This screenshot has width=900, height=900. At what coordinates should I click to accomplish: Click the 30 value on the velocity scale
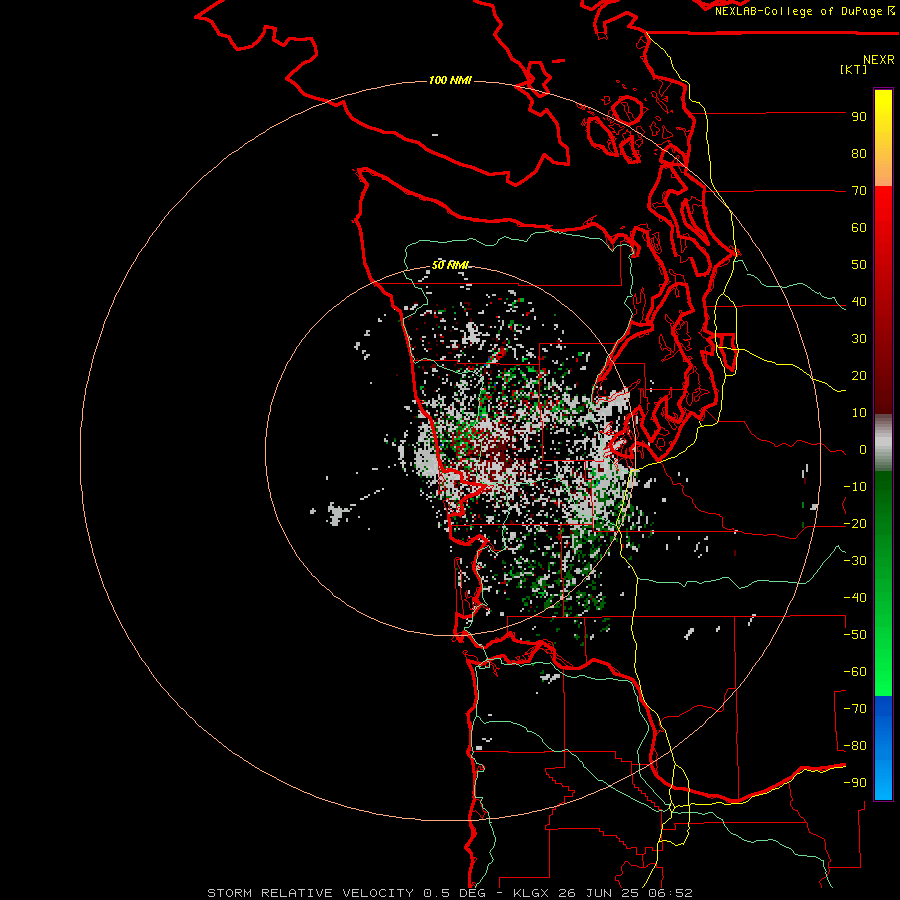point(859,339)
